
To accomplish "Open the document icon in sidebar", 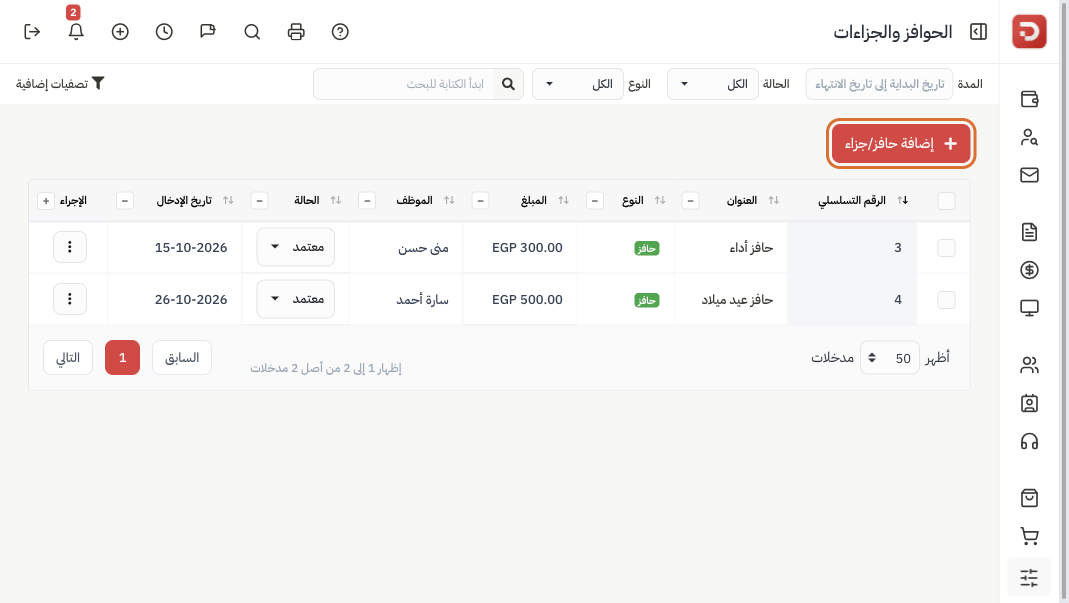I will click(1029, 232).
